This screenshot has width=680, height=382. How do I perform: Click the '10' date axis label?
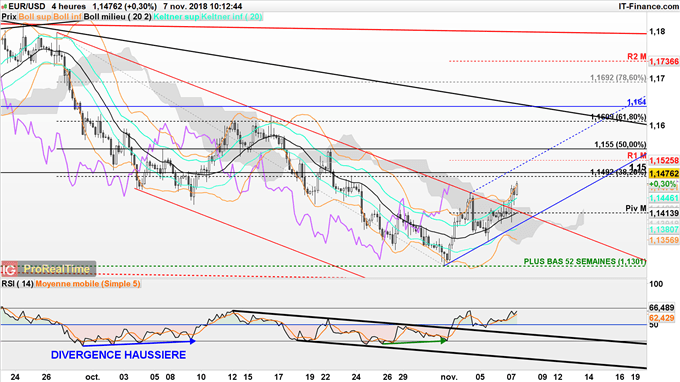pos(201,377)
